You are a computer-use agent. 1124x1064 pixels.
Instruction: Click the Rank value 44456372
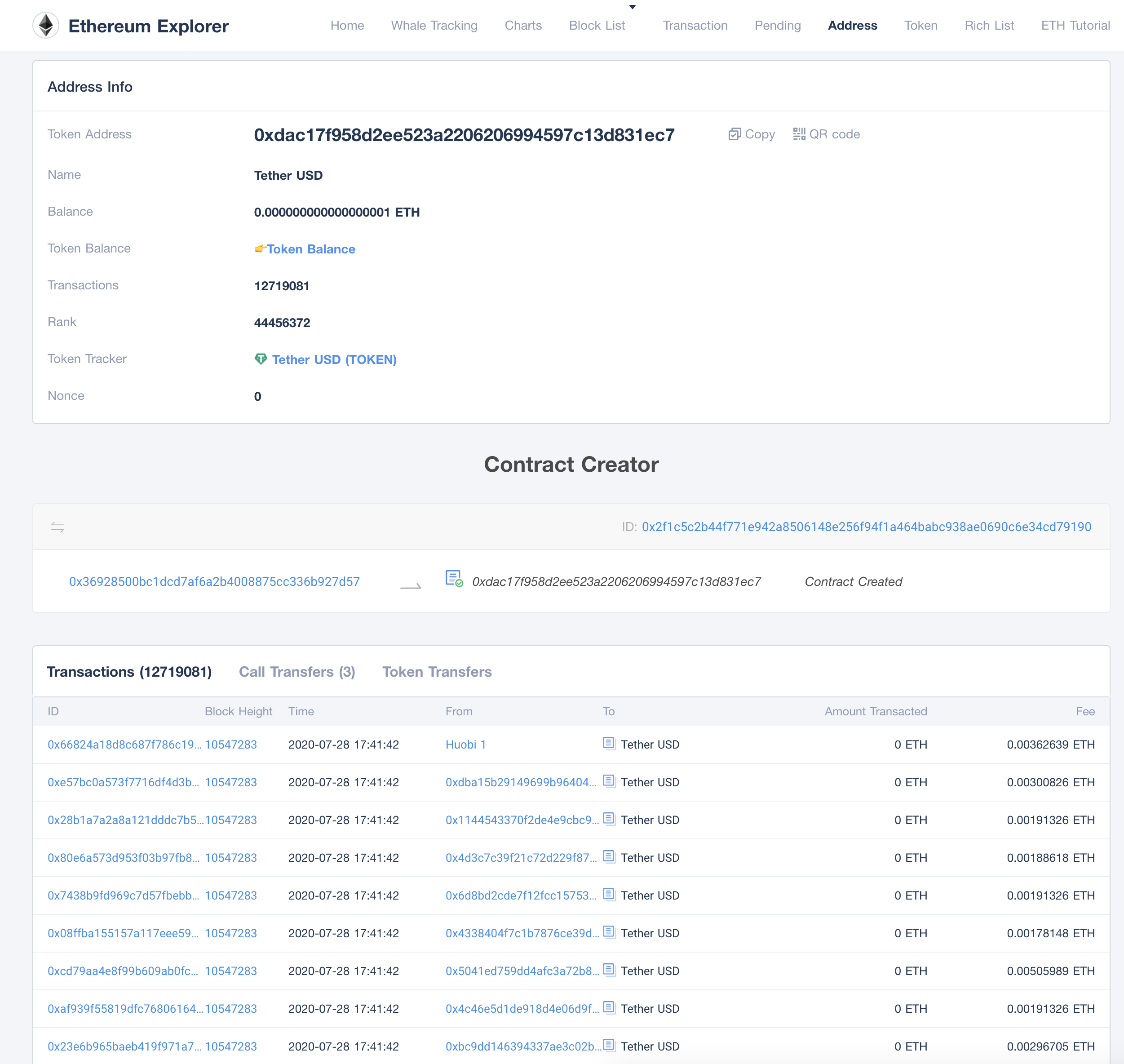[283, 323]
